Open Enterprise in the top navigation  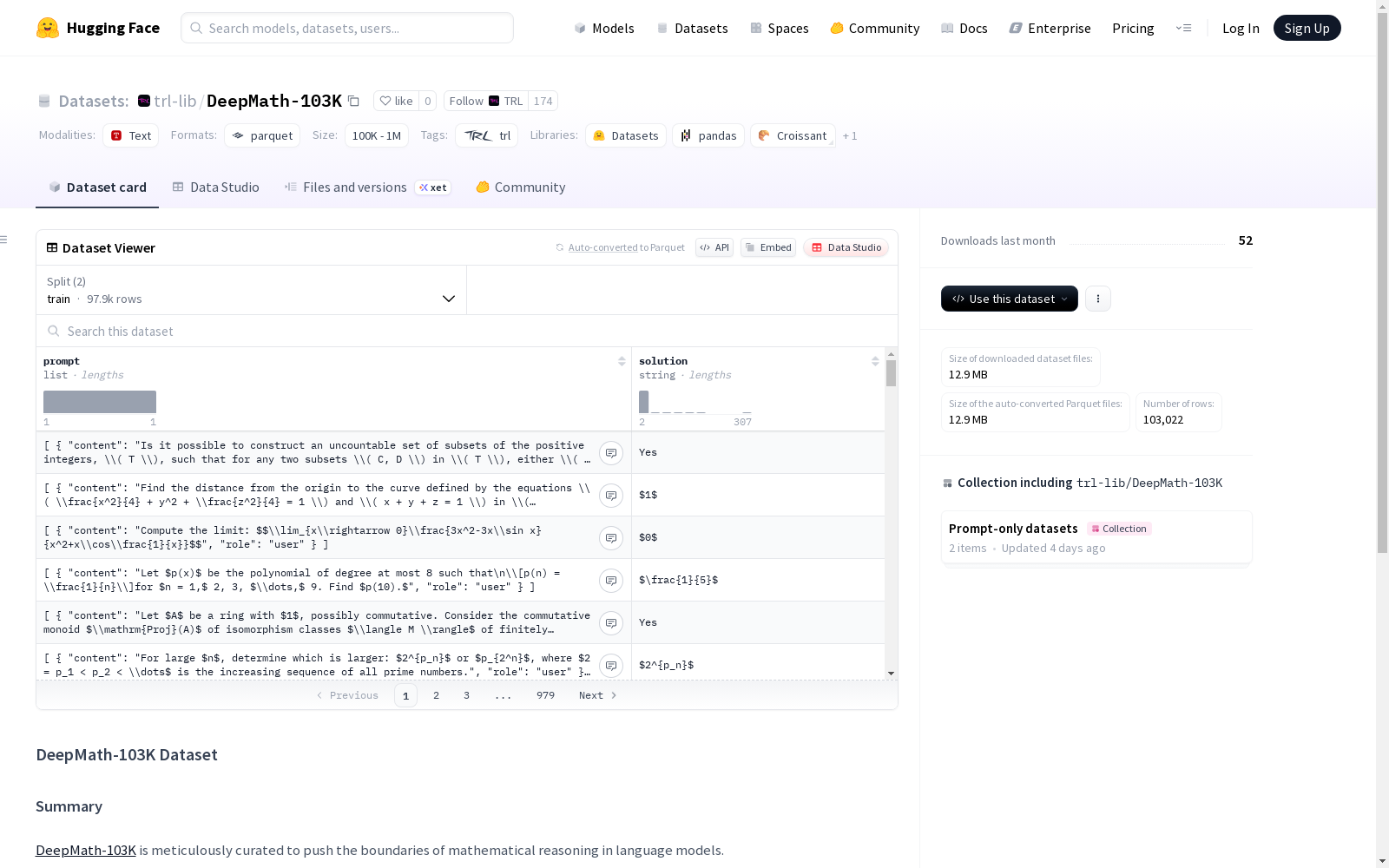coord(1050,29)
